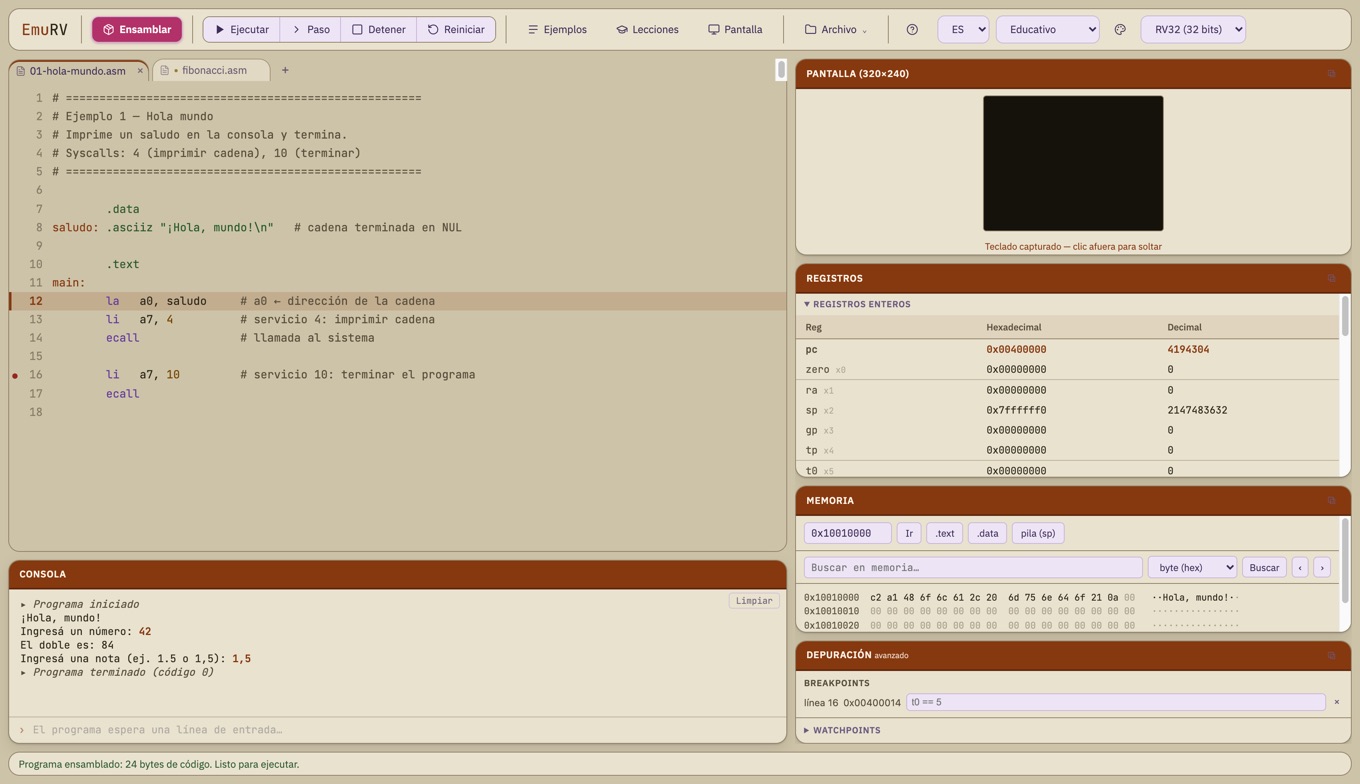
Task: Click the gp register row name
Action: tap(811, 430)
